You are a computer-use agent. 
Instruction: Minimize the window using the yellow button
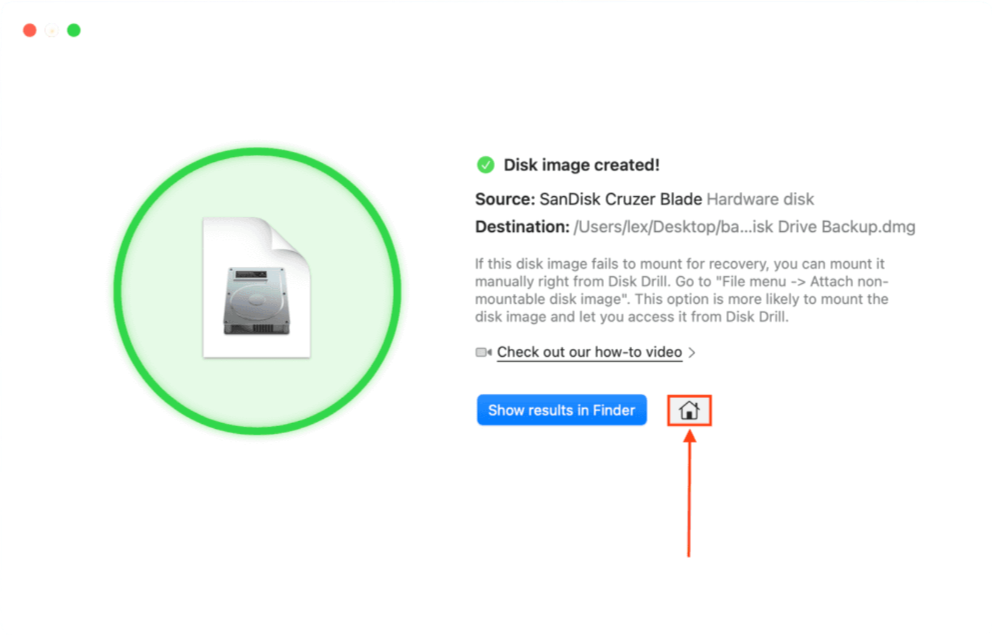pos(52,30)
